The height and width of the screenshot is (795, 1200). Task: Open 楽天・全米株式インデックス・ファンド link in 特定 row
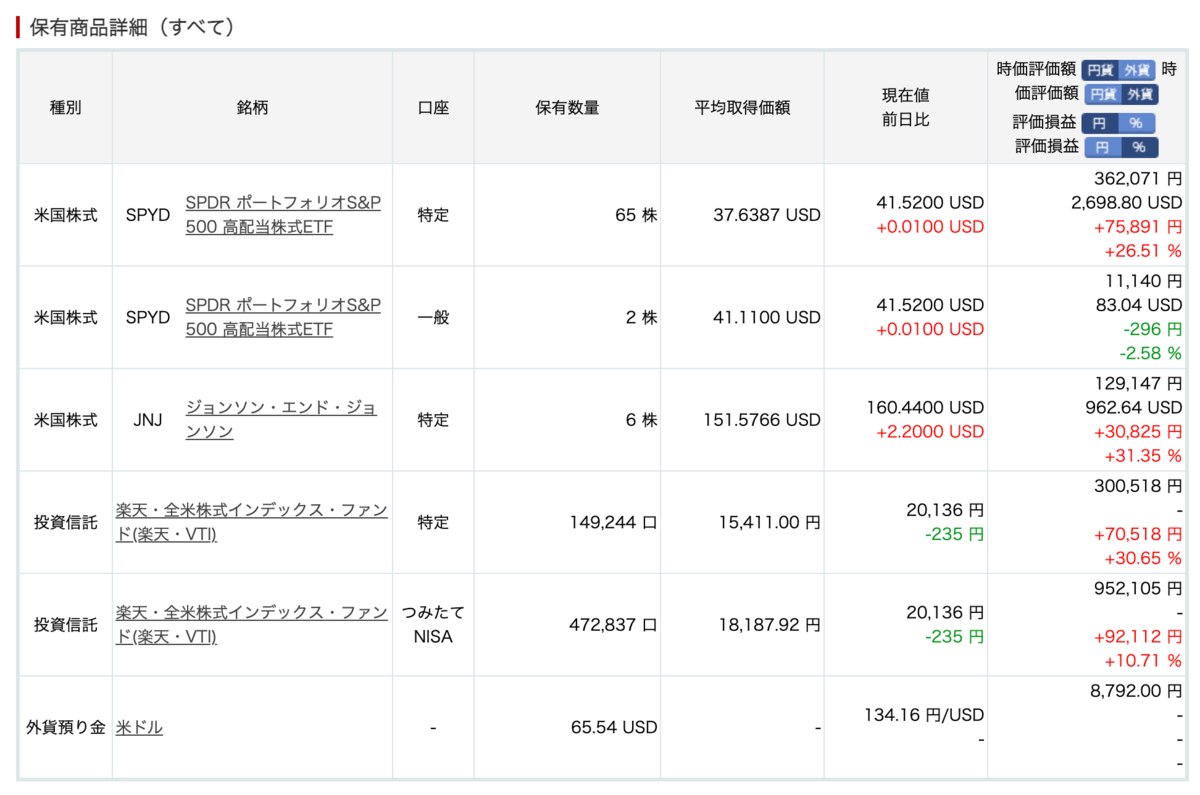click(x=252, y=522)
